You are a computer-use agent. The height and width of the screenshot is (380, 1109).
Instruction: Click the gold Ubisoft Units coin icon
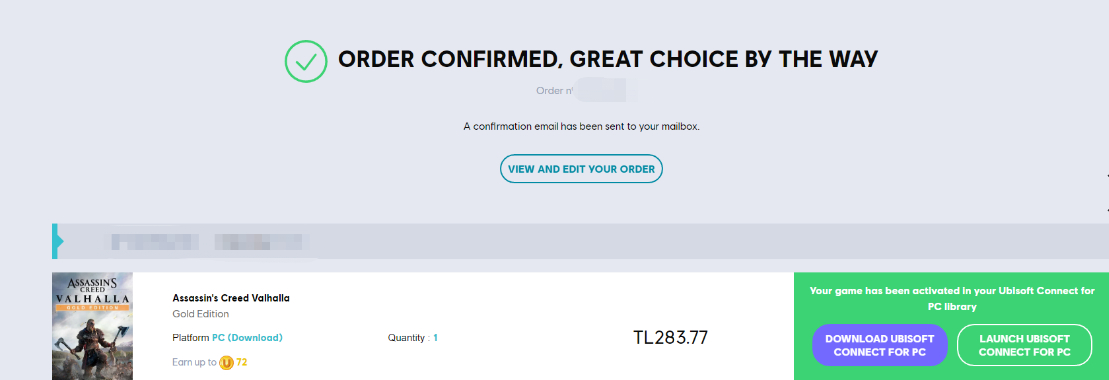click(x=226, y=362)
